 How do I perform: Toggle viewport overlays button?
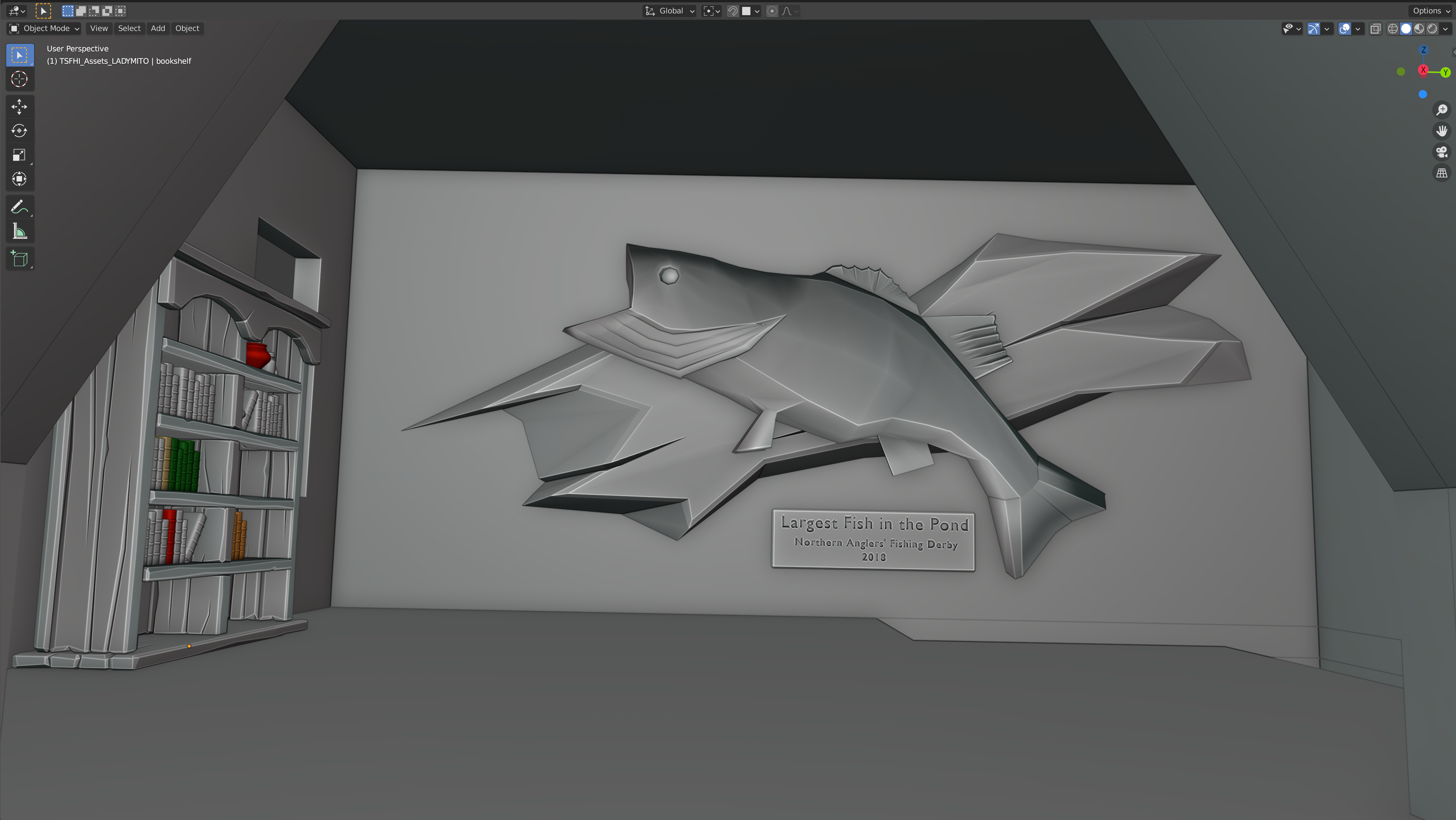click(1344, 28)
